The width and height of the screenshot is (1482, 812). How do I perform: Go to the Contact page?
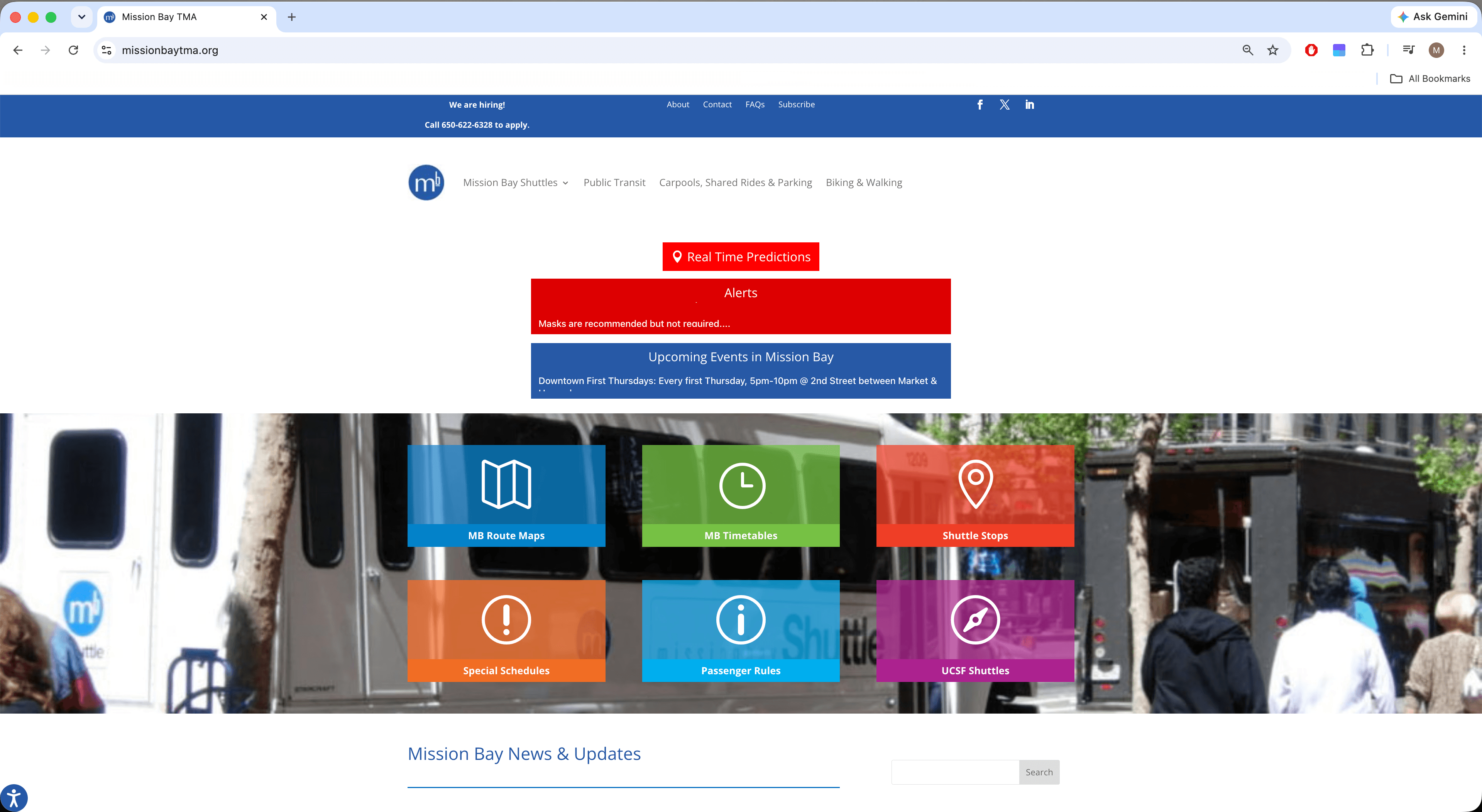coord(717,105)
